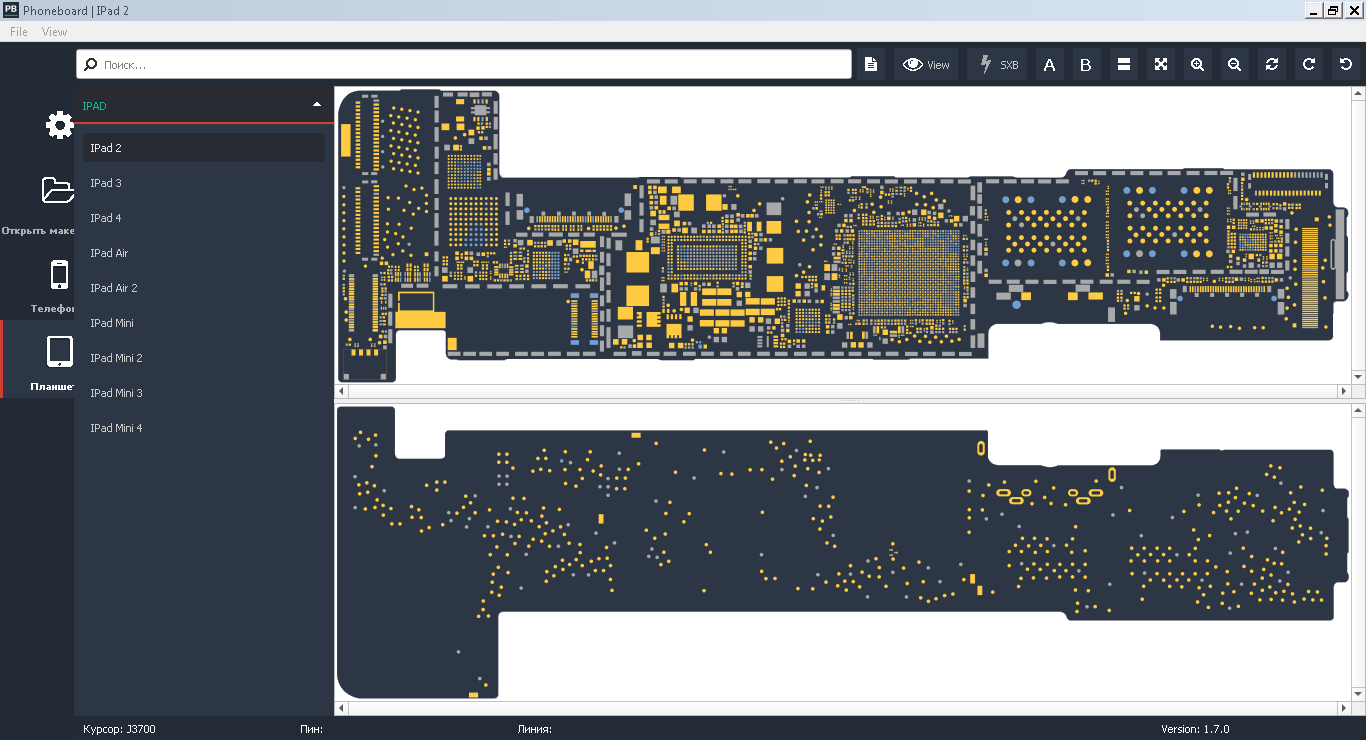
Task: Click the phone category icon in sidebar
Action: (x=59, y=275)
